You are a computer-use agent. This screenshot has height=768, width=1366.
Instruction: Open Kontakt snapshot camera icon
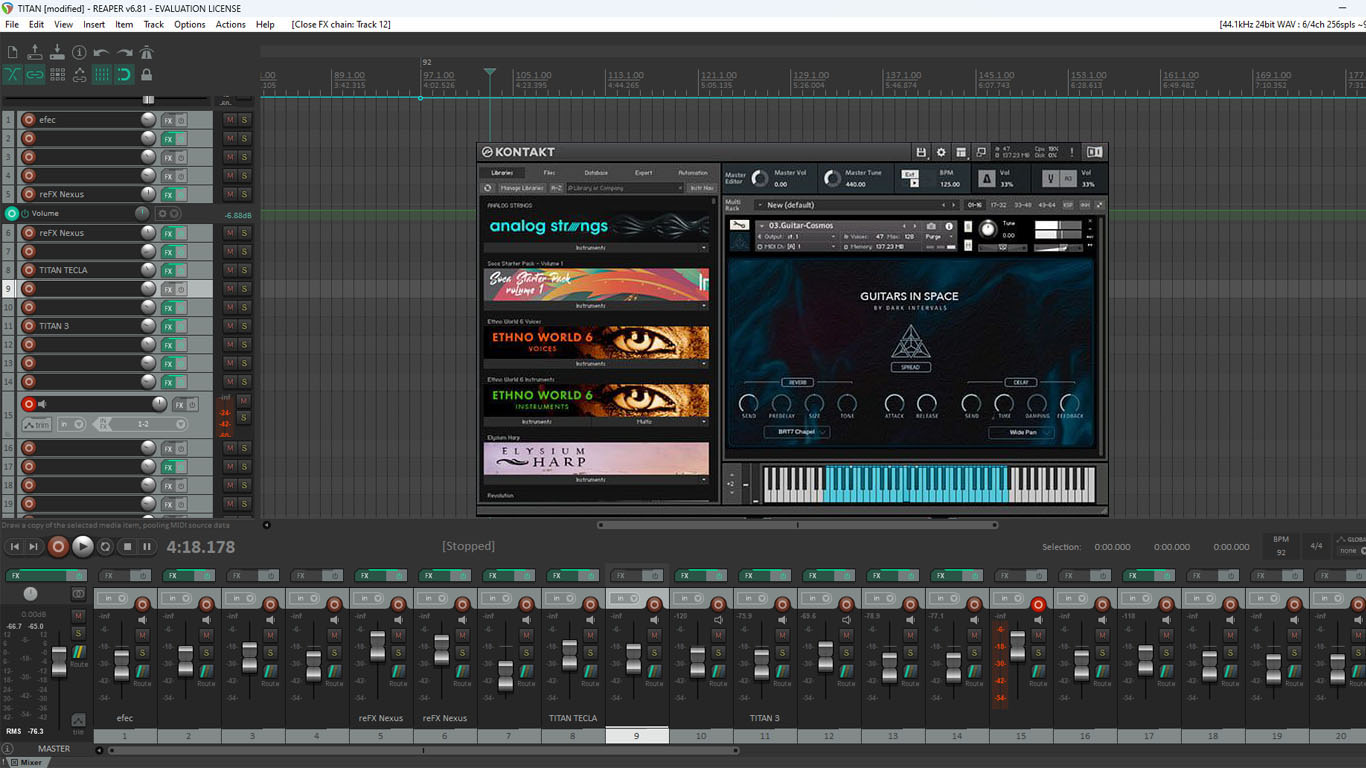[931, 226]
